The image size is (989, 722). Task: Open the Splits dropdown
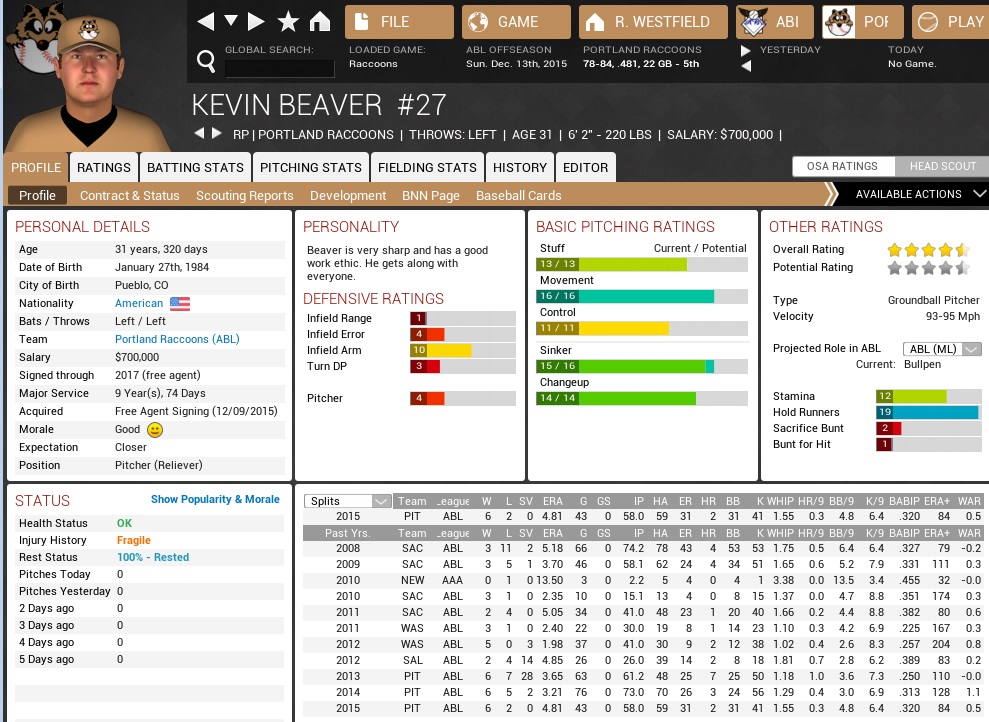tap(349, 501)
